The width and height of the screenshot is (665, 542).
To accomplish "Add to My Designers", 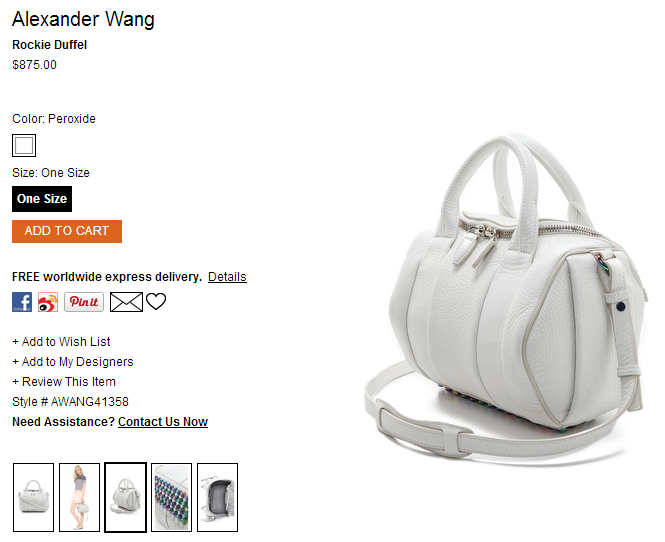I will click(73, 362).
